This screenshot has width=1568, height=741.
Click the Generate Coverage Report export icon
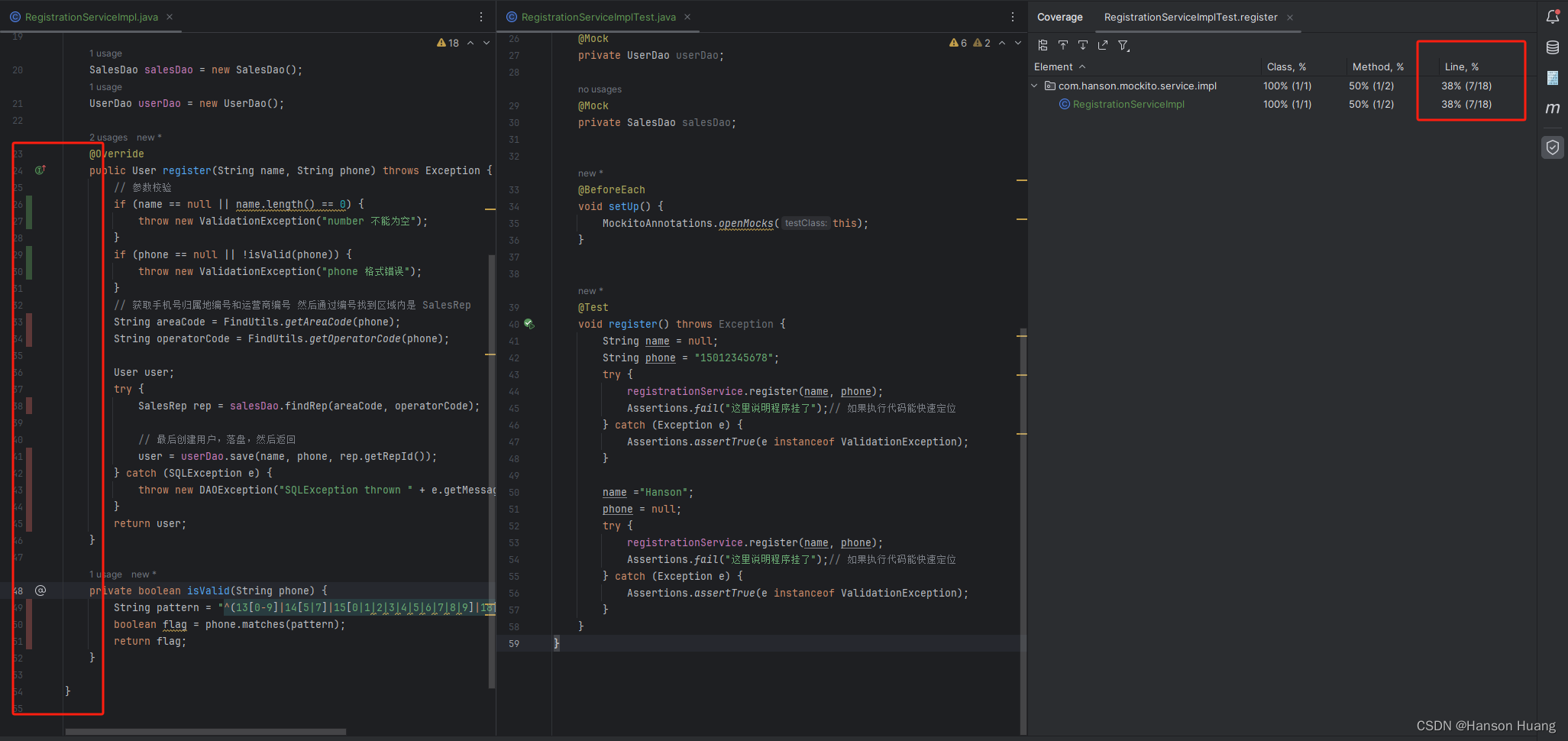coord(1103,45)
